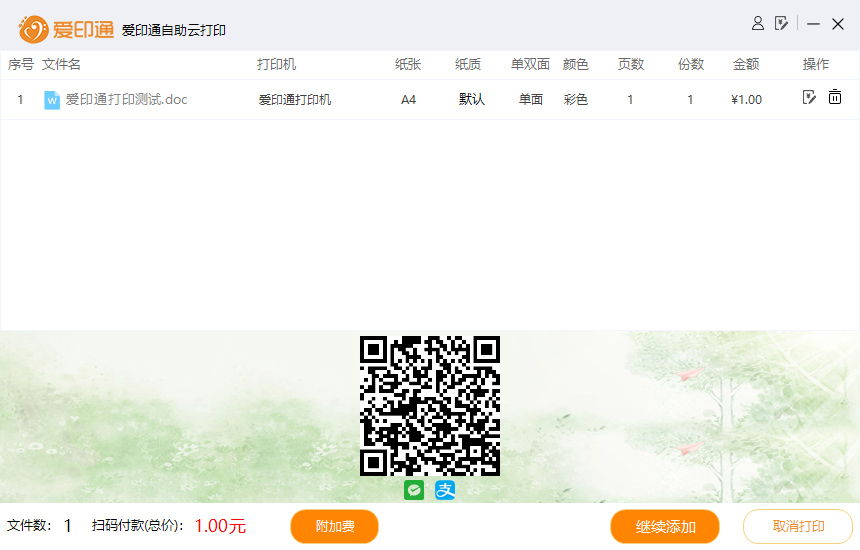Click the 打印机 column header

(276, 64)
